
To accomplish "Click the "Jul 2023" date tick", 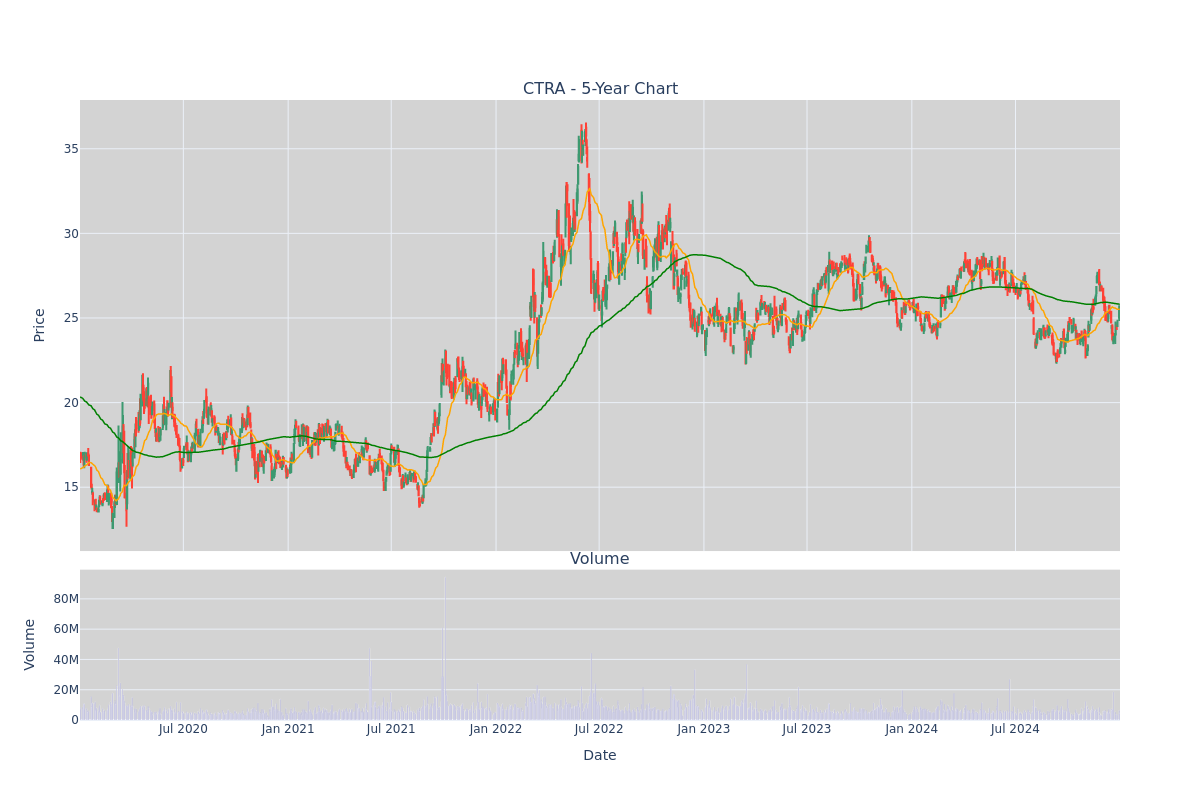I will tap(807, 729).
